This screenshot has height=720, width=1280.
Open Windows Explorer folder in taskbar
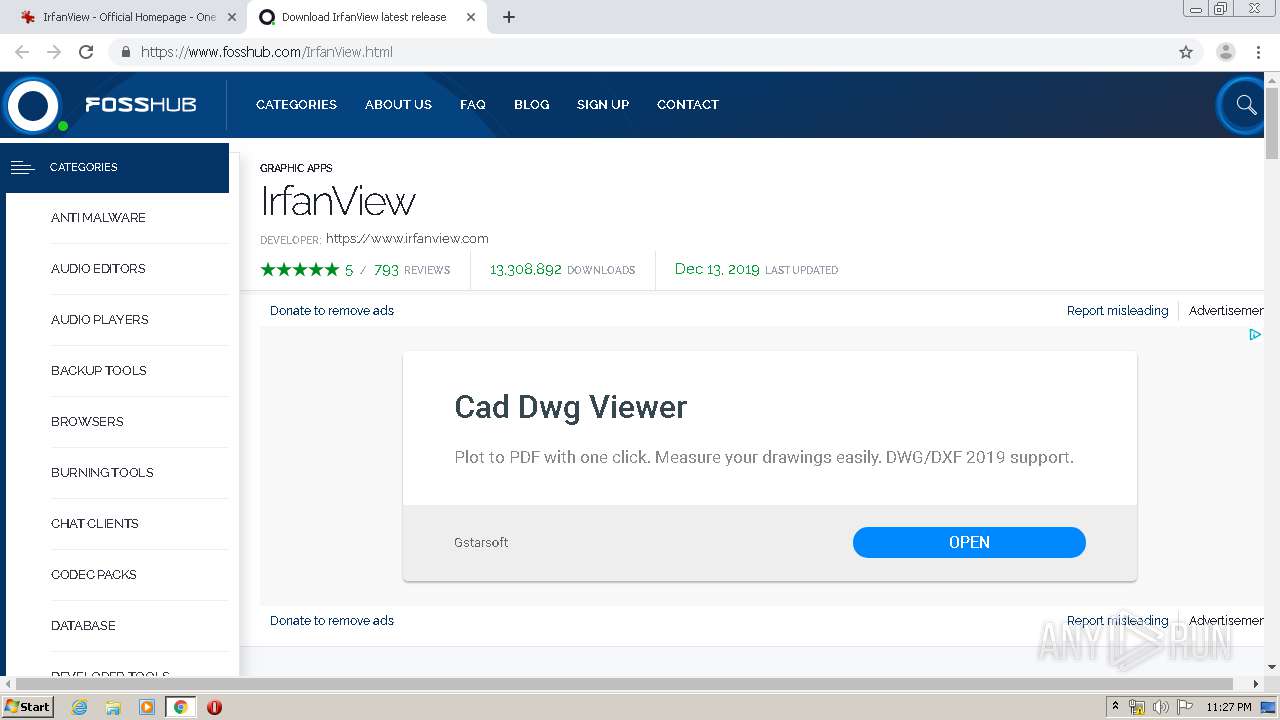click(113, 707)
